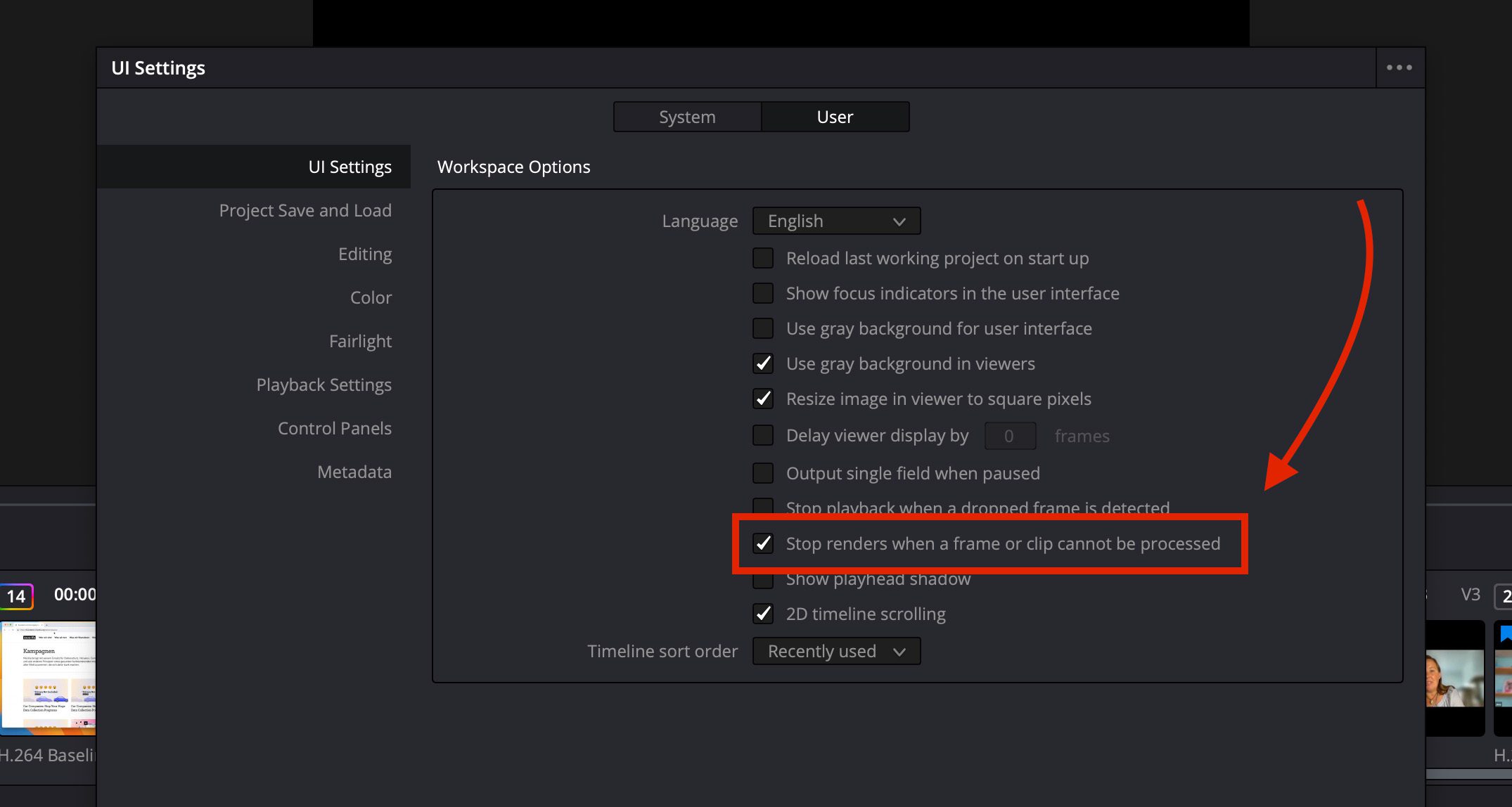Screen dimensions: 1512x807
Task: Switch to the System tab
Action: pos(687,117)
